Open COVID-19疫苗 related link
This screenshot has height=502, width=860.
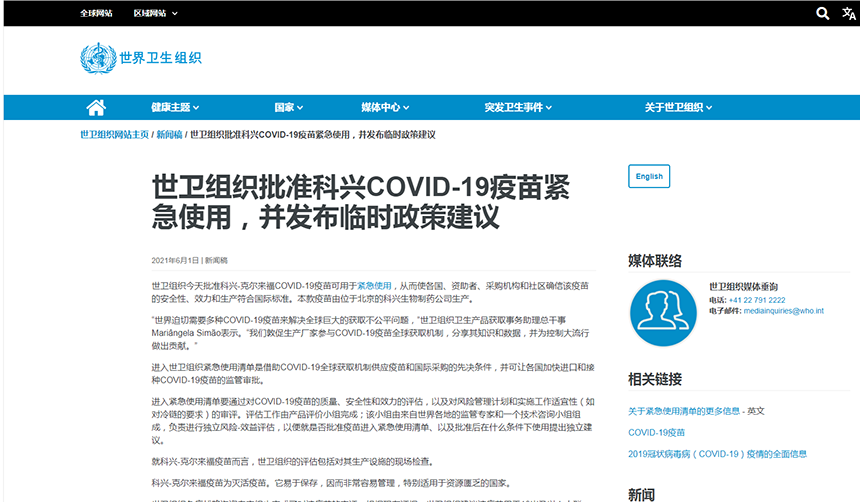[656, 432]
